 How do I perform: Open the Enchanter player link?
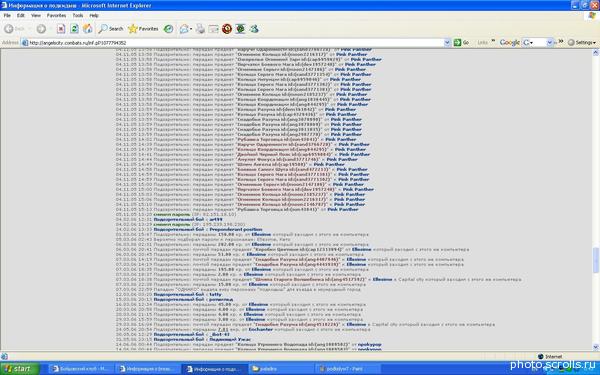tap(260, 329)
